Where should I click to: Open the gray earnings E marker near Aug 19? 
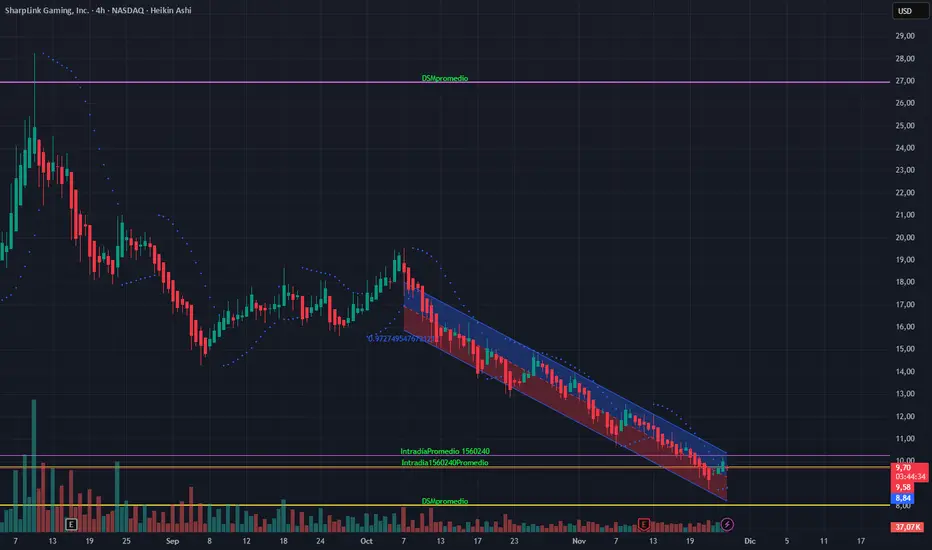click(x=71, y=524)
